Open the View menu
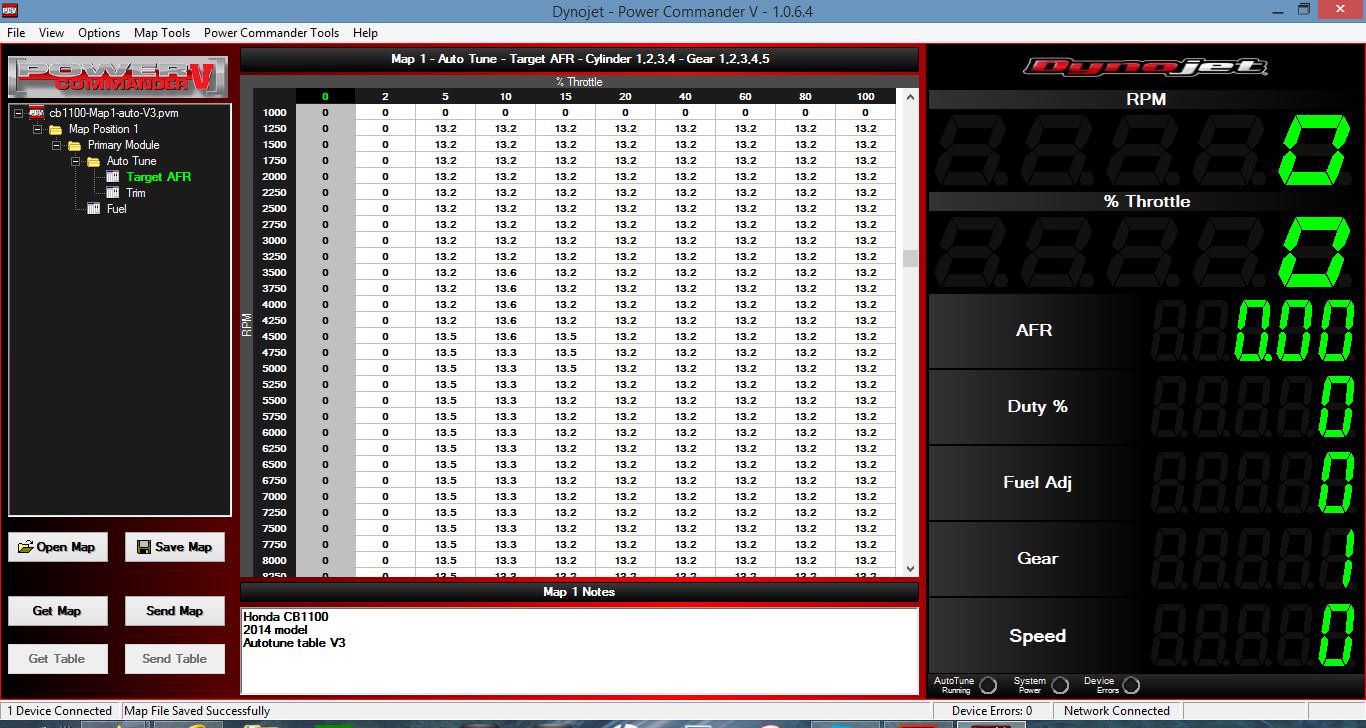The width and height of the screenshot is (1366, 728). pos(51,33)
